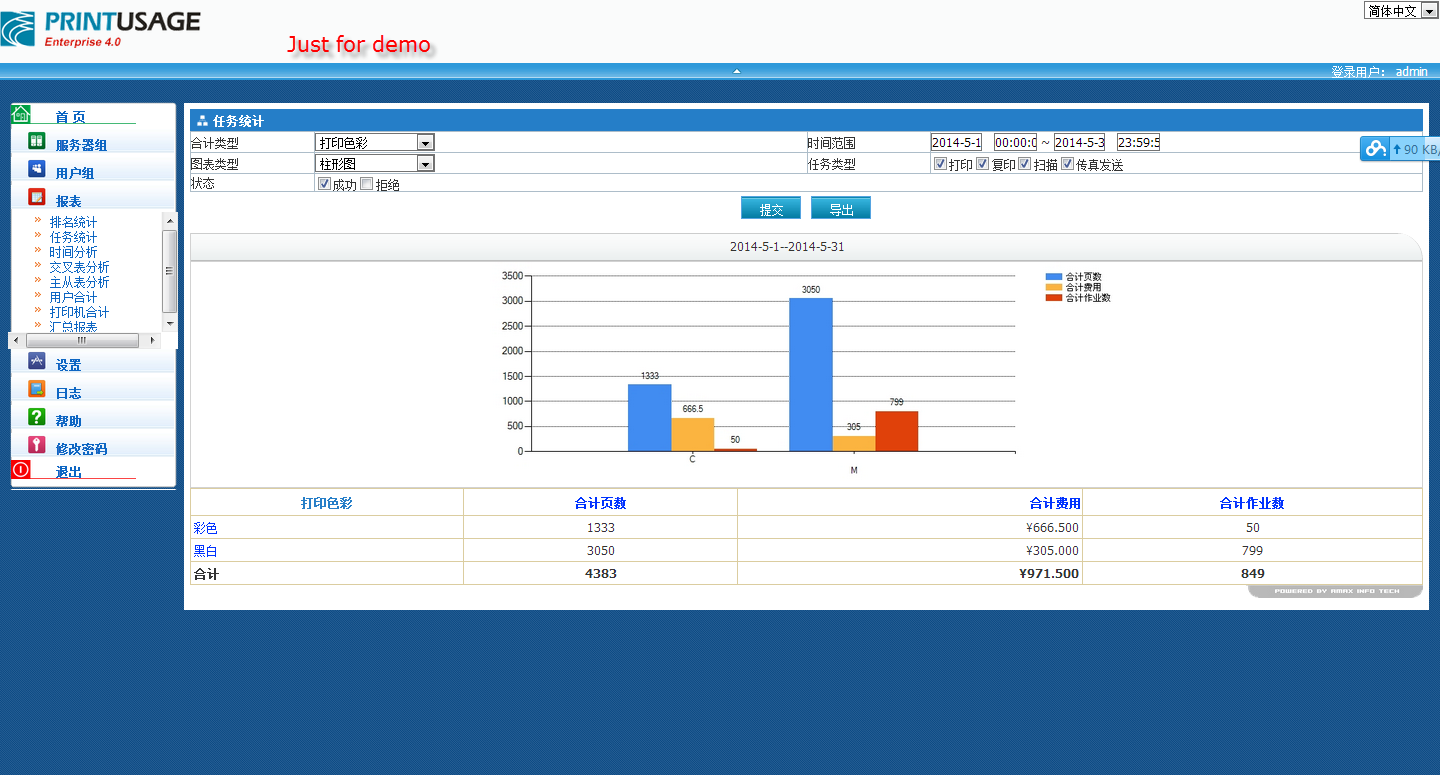Open Settings via the 设置 icon
1440x775 pixels.
click(x=37, y=361)
